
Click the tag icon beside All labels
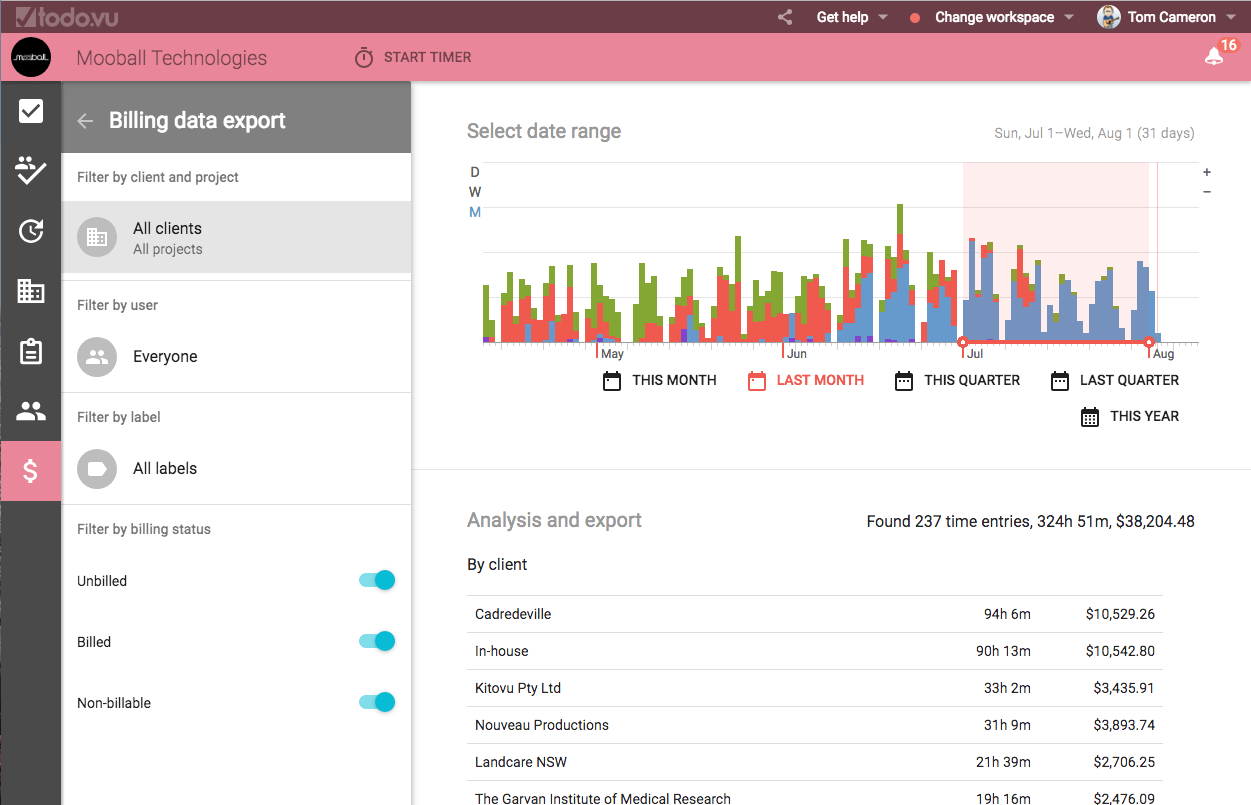click(x=97, y=469)
